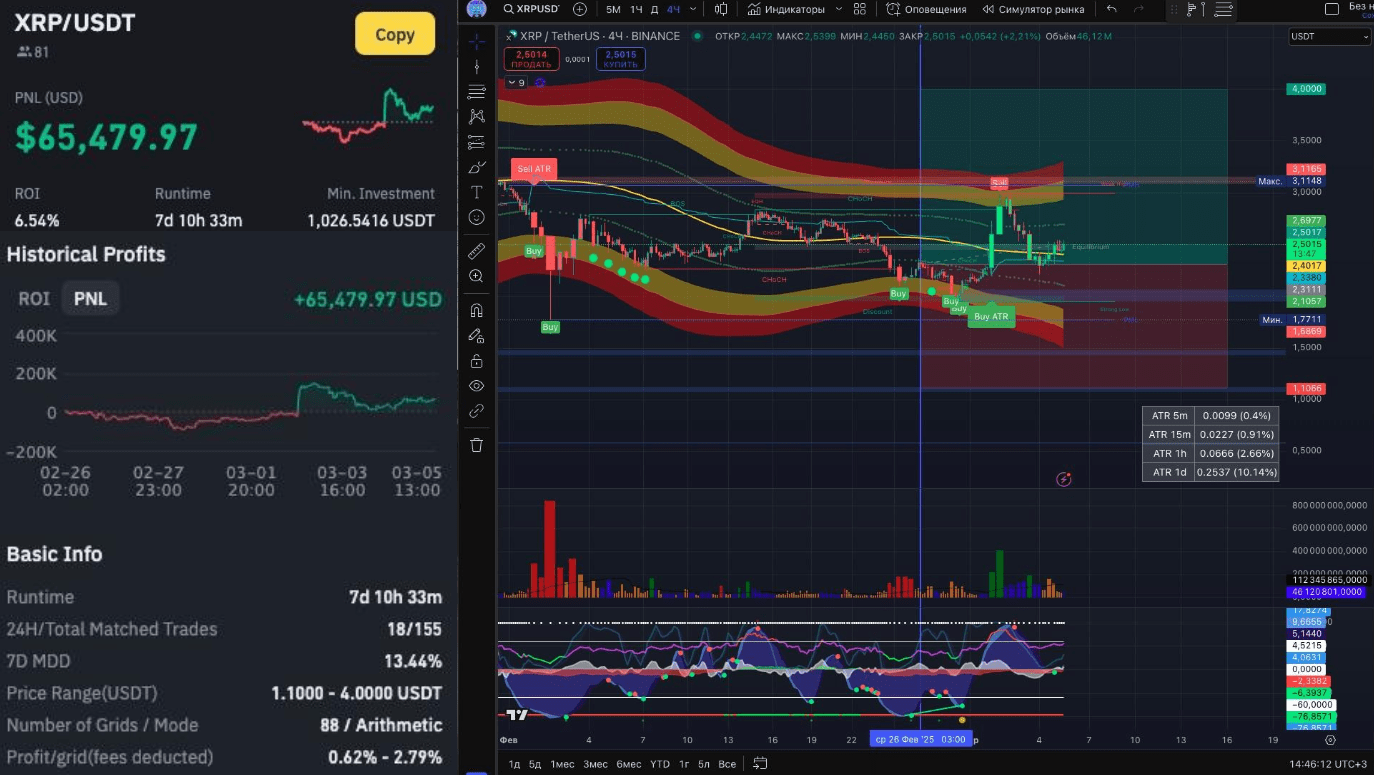The height and width of the screenshot is (775, 1374).
Task: Open symbol search for XRPUSD
Action: pyautogui.click(x=531, y=9)
